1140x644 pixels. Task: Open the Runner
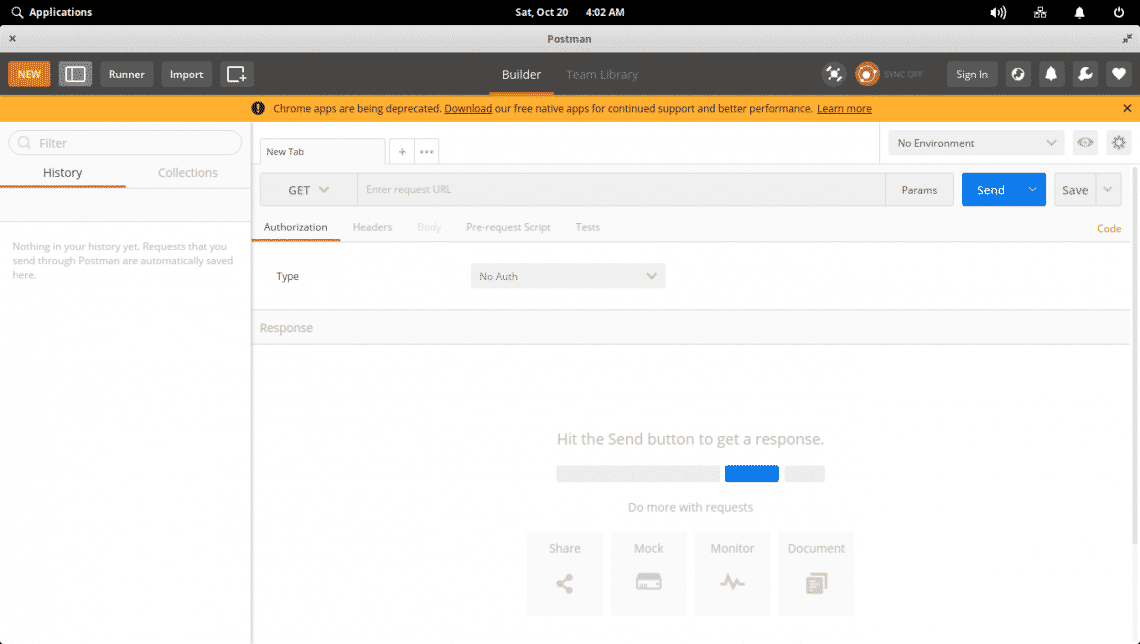(x=127, y=74)
